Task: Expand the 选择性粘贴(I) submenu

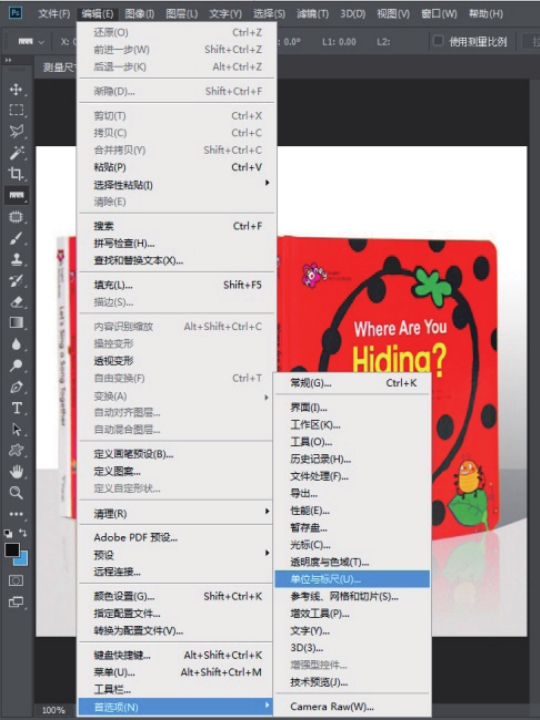Action: point(267,183)
